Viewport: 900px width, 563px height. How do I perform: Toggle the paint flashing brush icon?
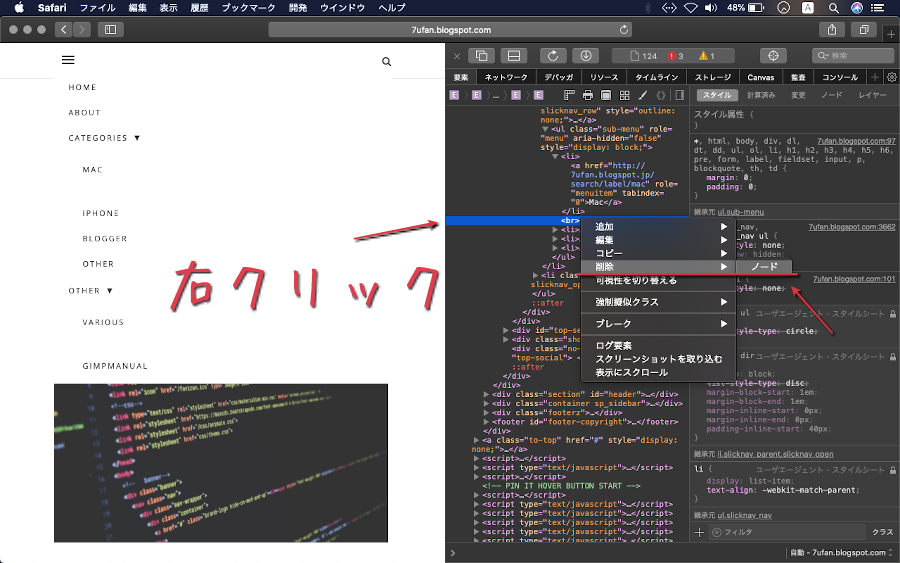(643, 95)
